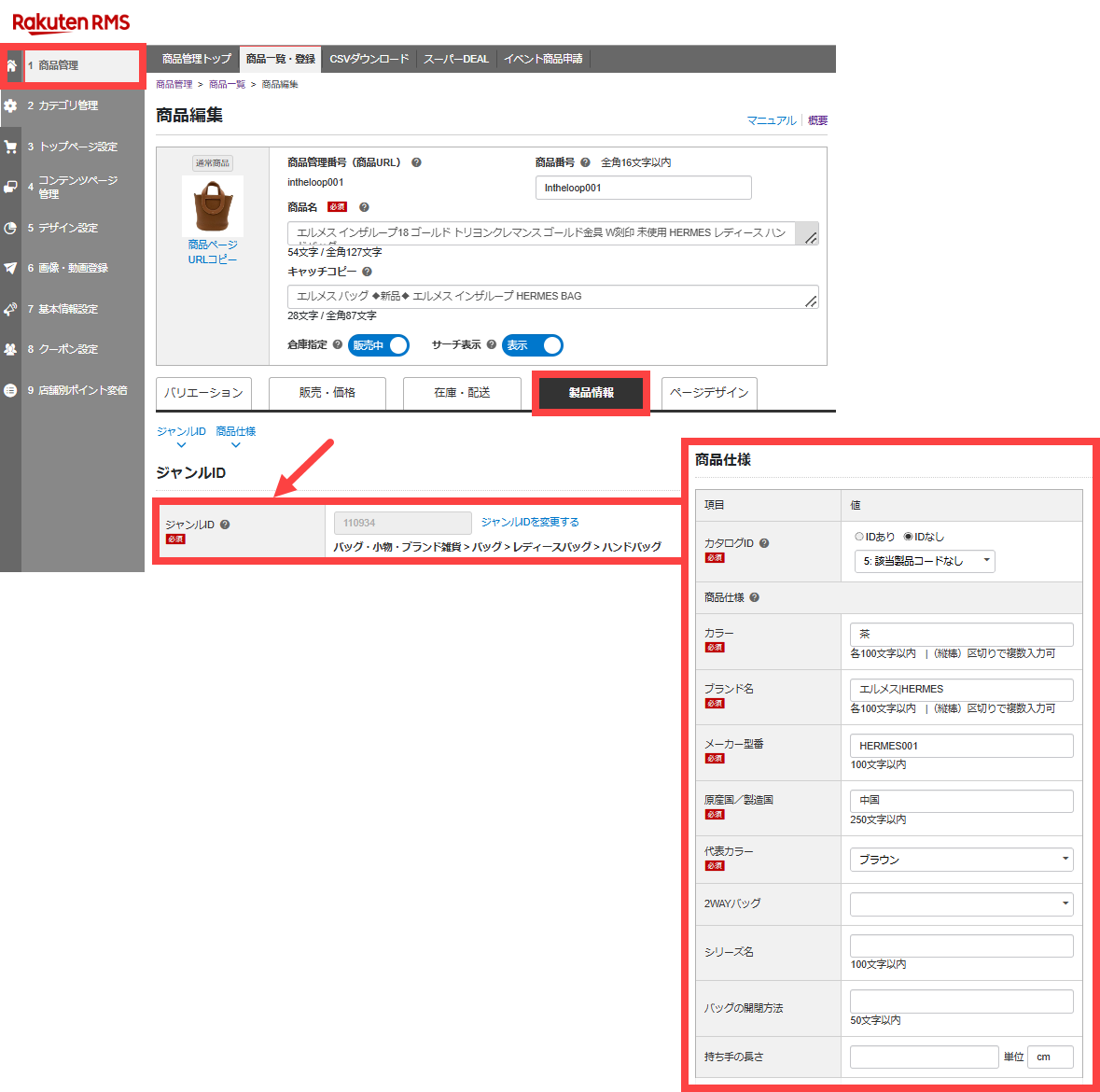Viewport: 1100px width, 1092px height.
Task: Select スーパーDEAL in top navigation
Action: point(456,59)
